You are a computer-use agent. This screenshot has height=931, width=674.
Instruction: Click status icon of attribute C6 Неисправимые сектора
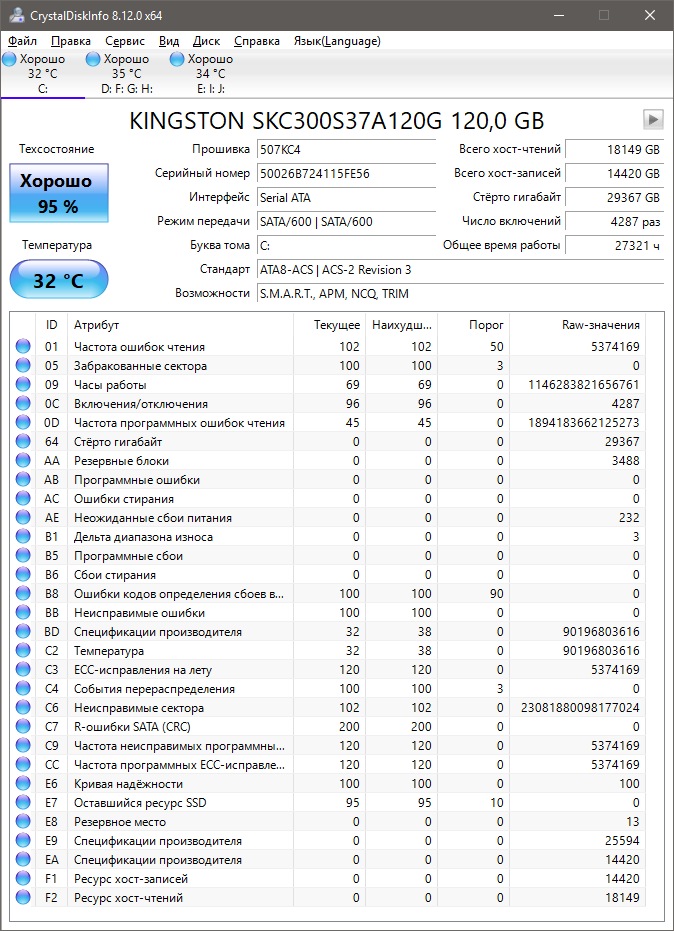coord(23,708)
